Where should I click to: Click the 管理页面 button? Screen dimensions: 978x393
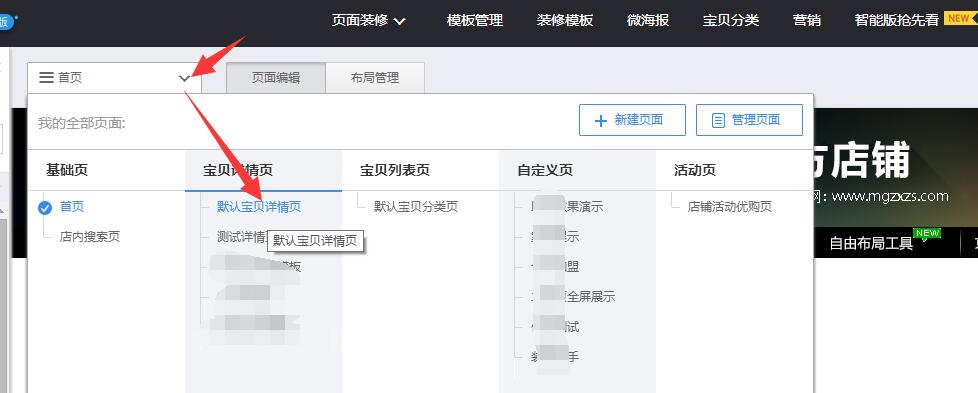pyautogui.click(x=749, y=120)
